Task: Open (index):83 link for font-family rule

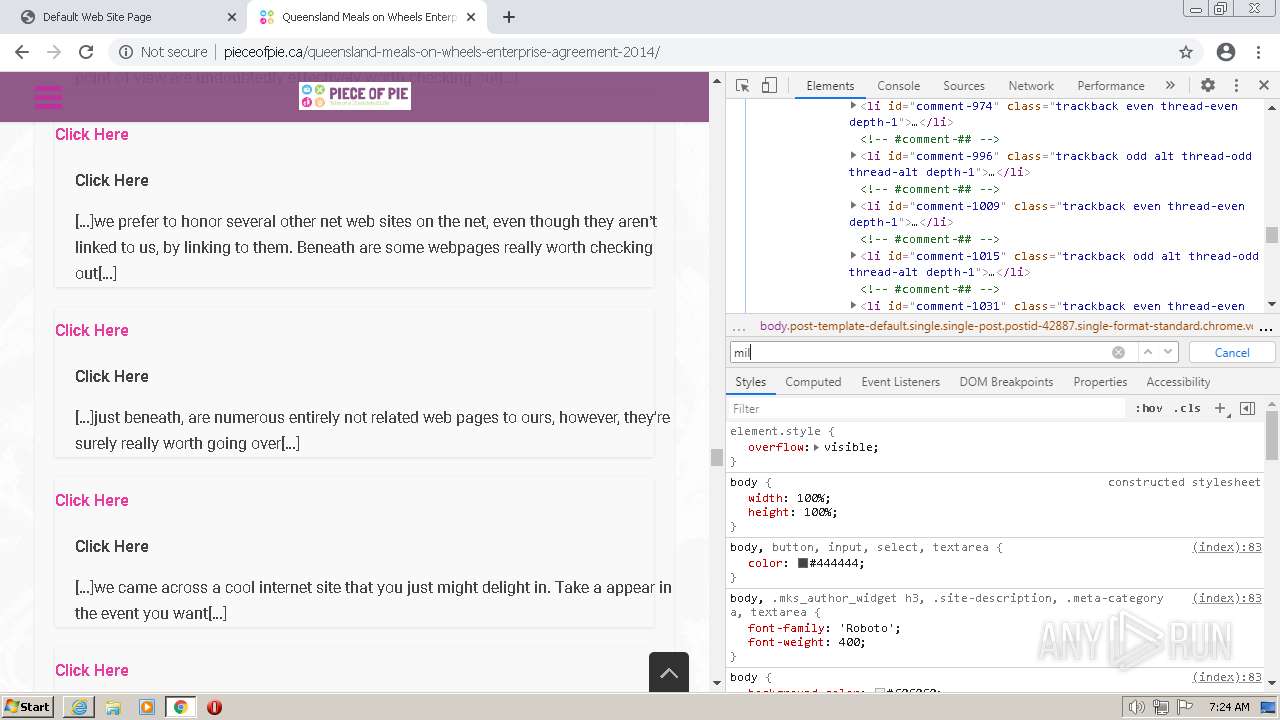Action: (x=1226, y=598)
